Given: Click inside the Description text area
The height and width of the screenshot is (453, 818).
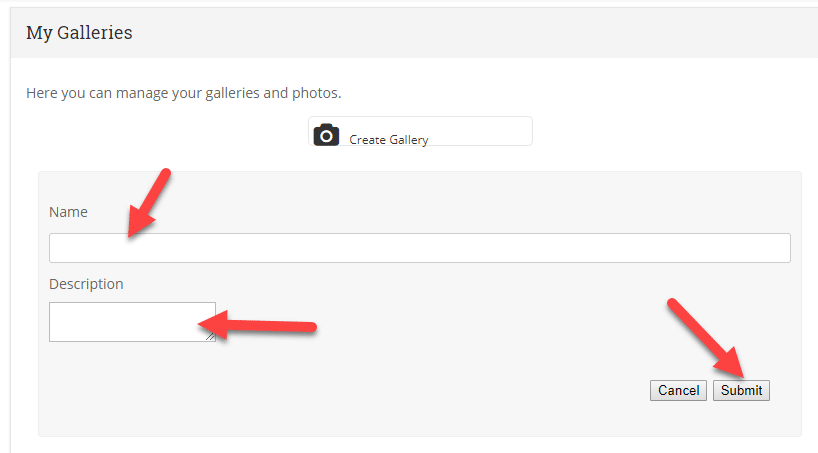Looking at the screenshot, I should (x=133, y=322).
